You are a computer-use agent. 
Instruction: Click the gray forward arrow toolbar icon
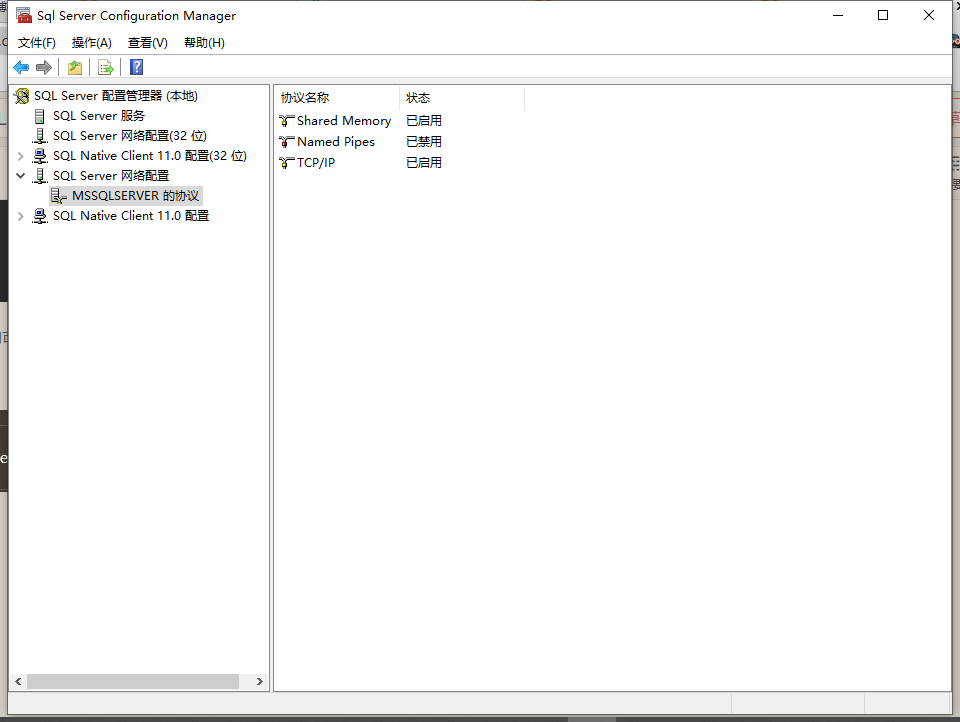(x=43, y=67)
